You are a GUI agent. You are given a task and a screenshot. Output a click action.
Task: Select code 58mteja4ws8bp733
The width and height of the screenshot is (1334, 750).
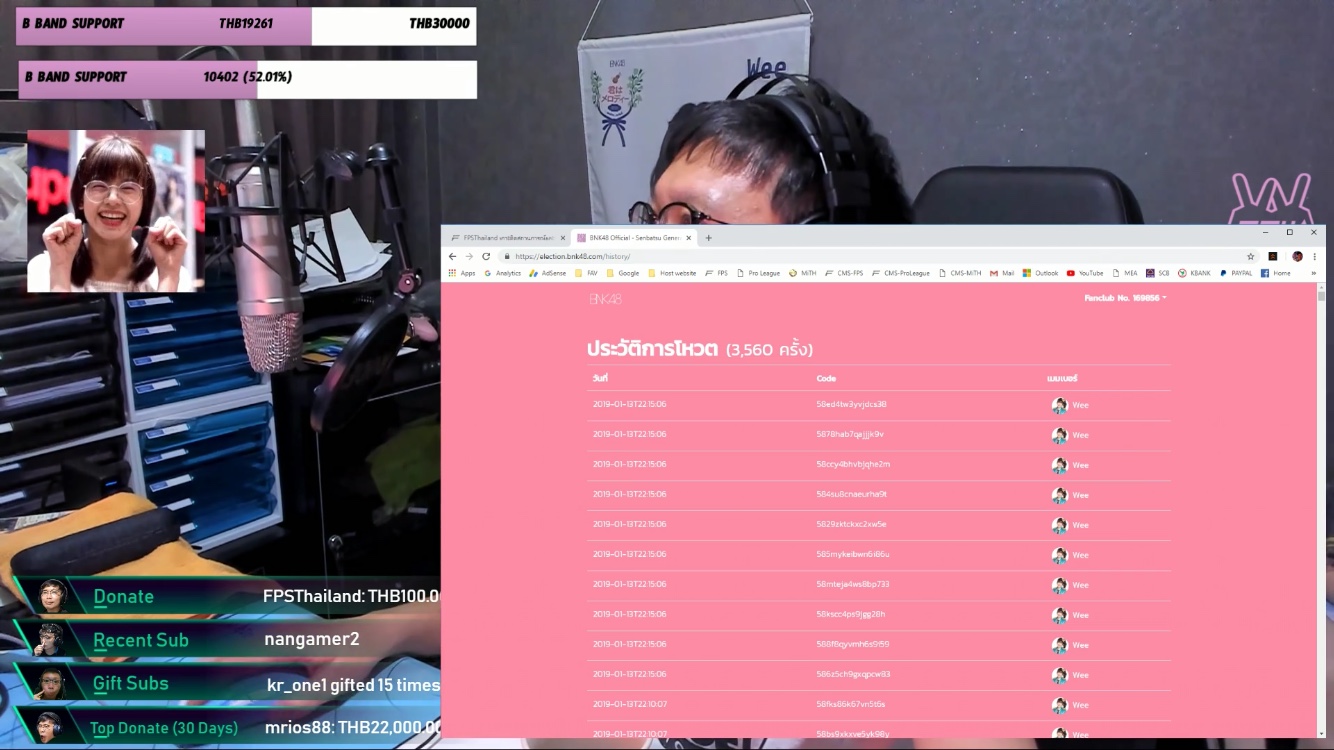(x=853, y=584)
